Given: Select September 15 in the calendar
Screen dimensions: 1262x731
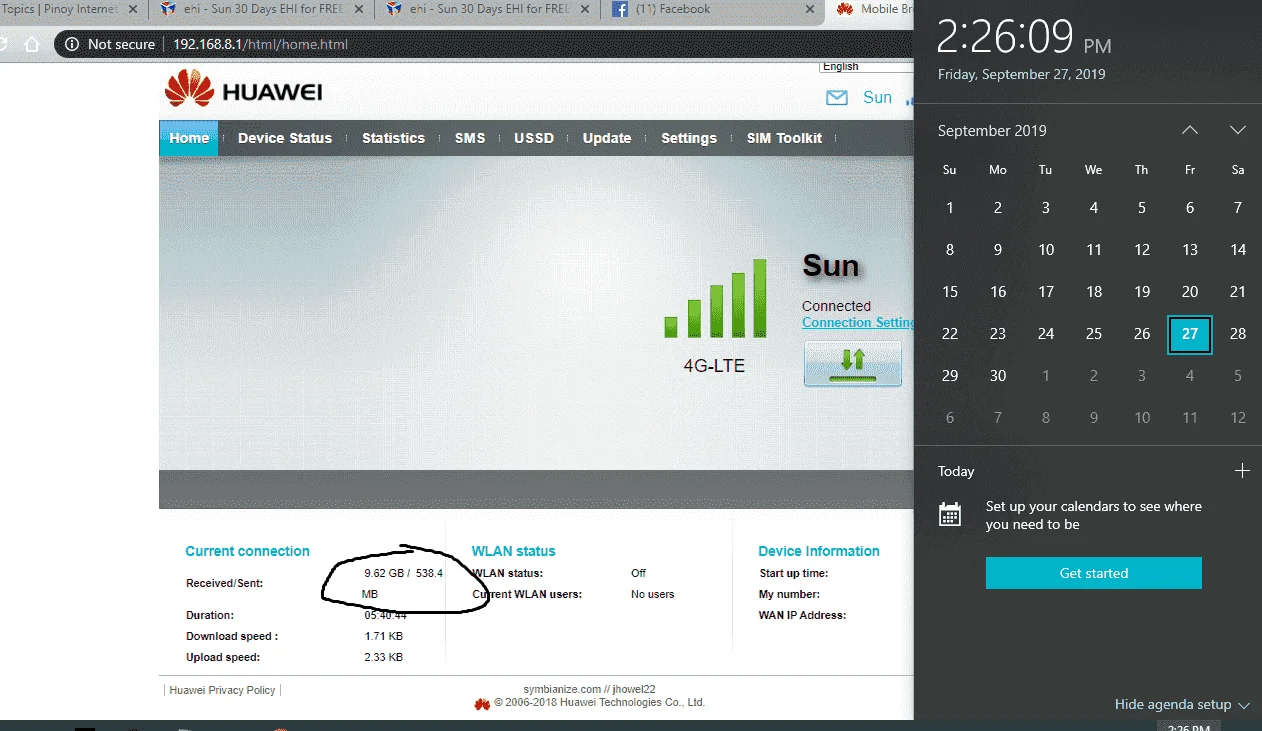Looking at the screenshot, I should click(x=950, y=292).
